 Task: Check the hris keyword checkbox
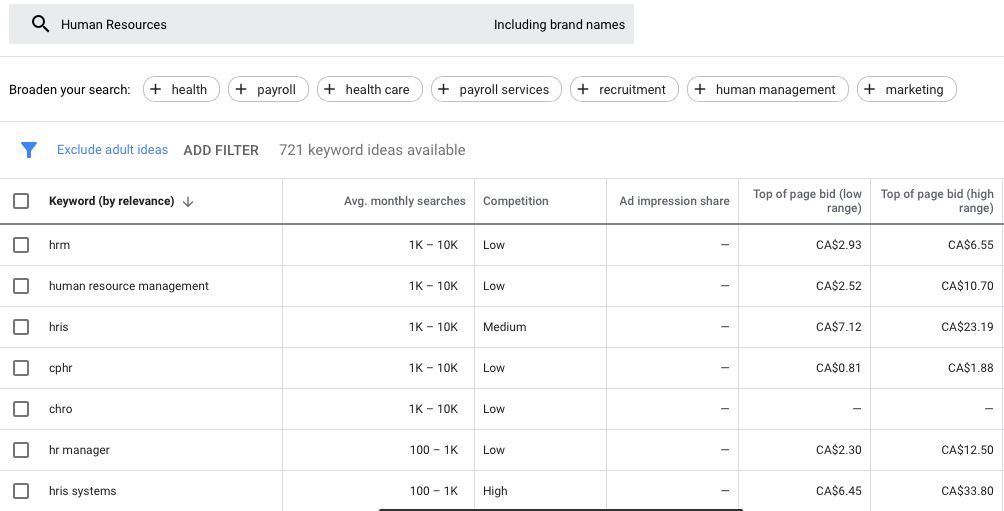click(x=21, y=327)
